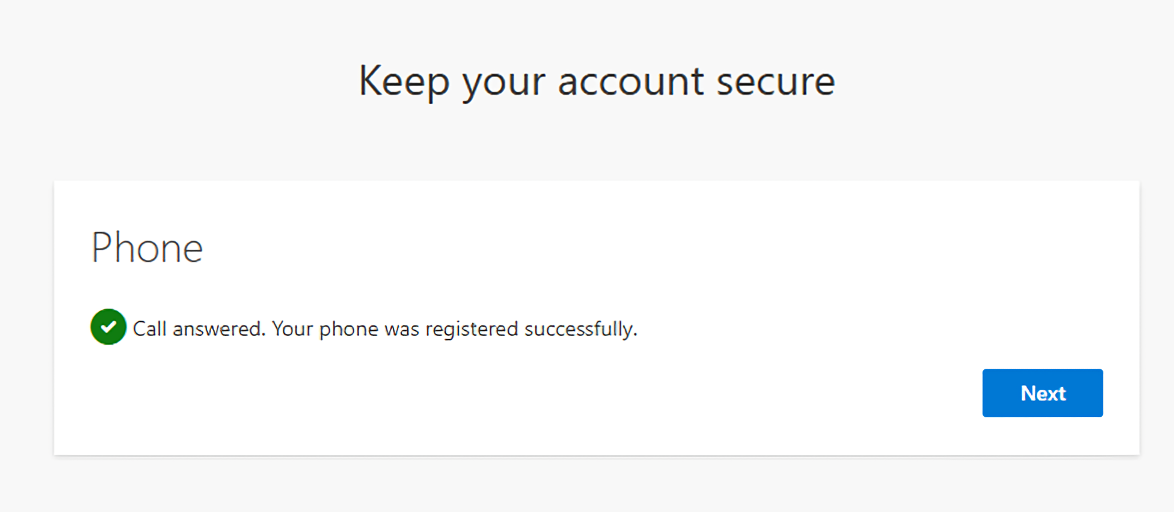Click "Your phone was registered successfully" sentence

click(x=454, y=329)
